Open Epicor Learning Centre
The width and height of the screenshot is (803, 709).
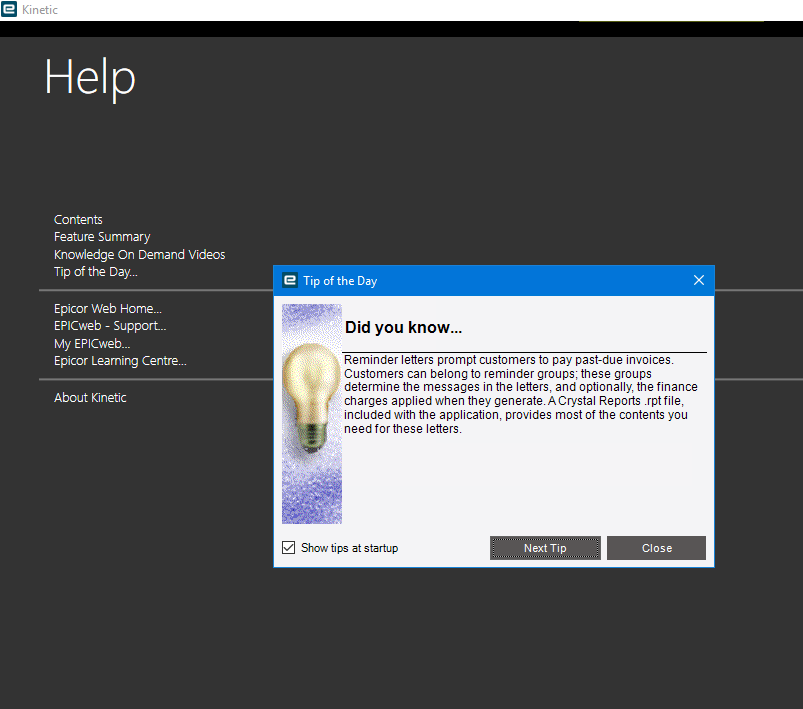120,360
